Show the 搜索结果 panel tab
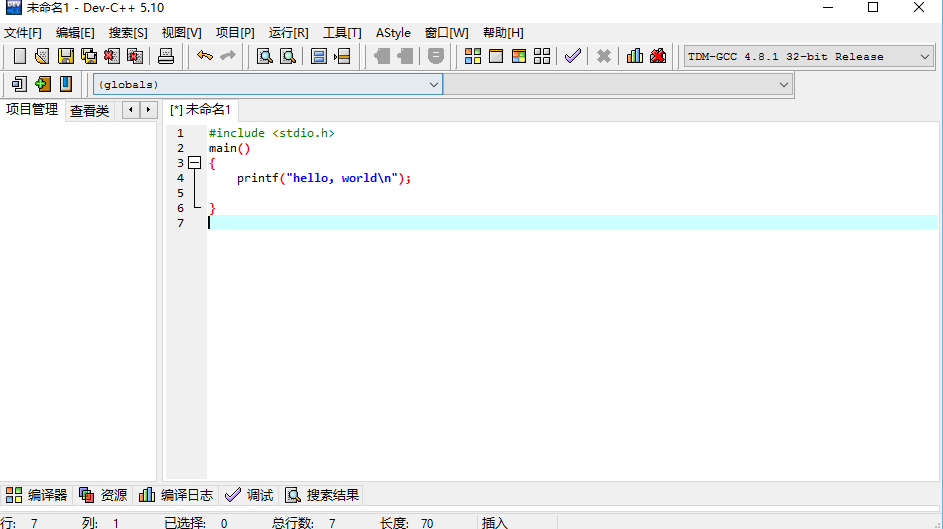 pos(323,495)
